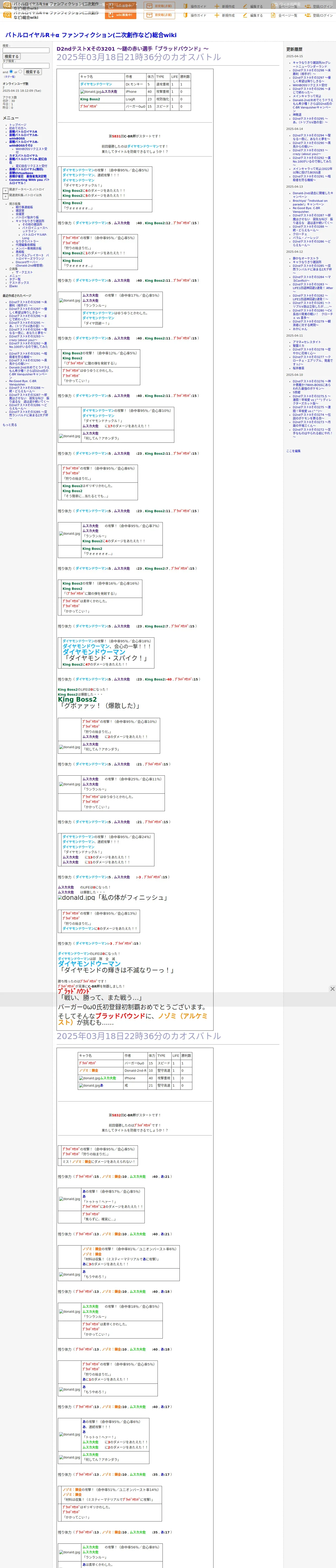Click ここを編集 in right sidebar
The width and height of the screenshot is (336, 1568).
[x=293, y=451]
